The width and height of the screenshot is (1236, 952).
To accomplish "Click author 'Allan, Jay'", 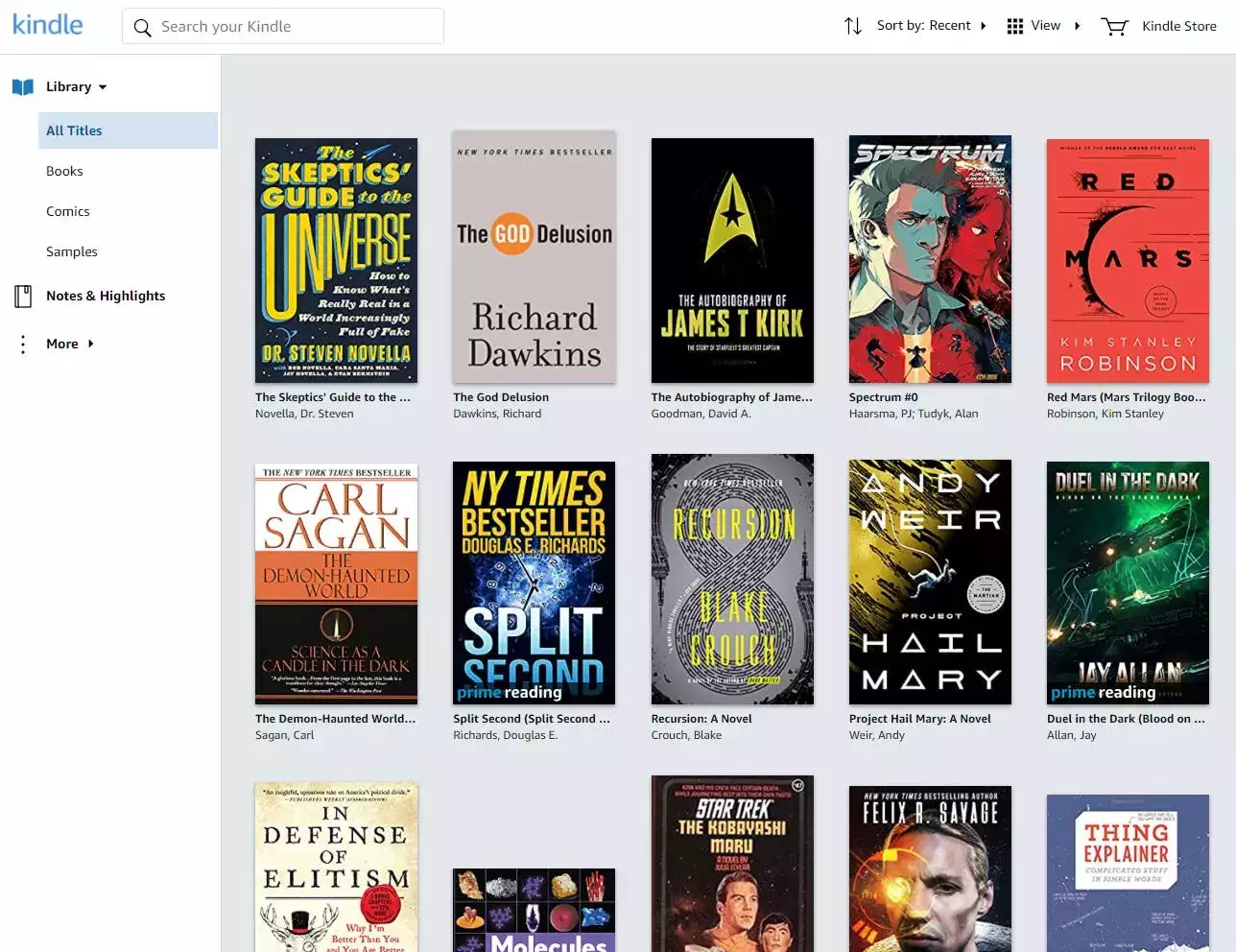I will point(1071,735).
